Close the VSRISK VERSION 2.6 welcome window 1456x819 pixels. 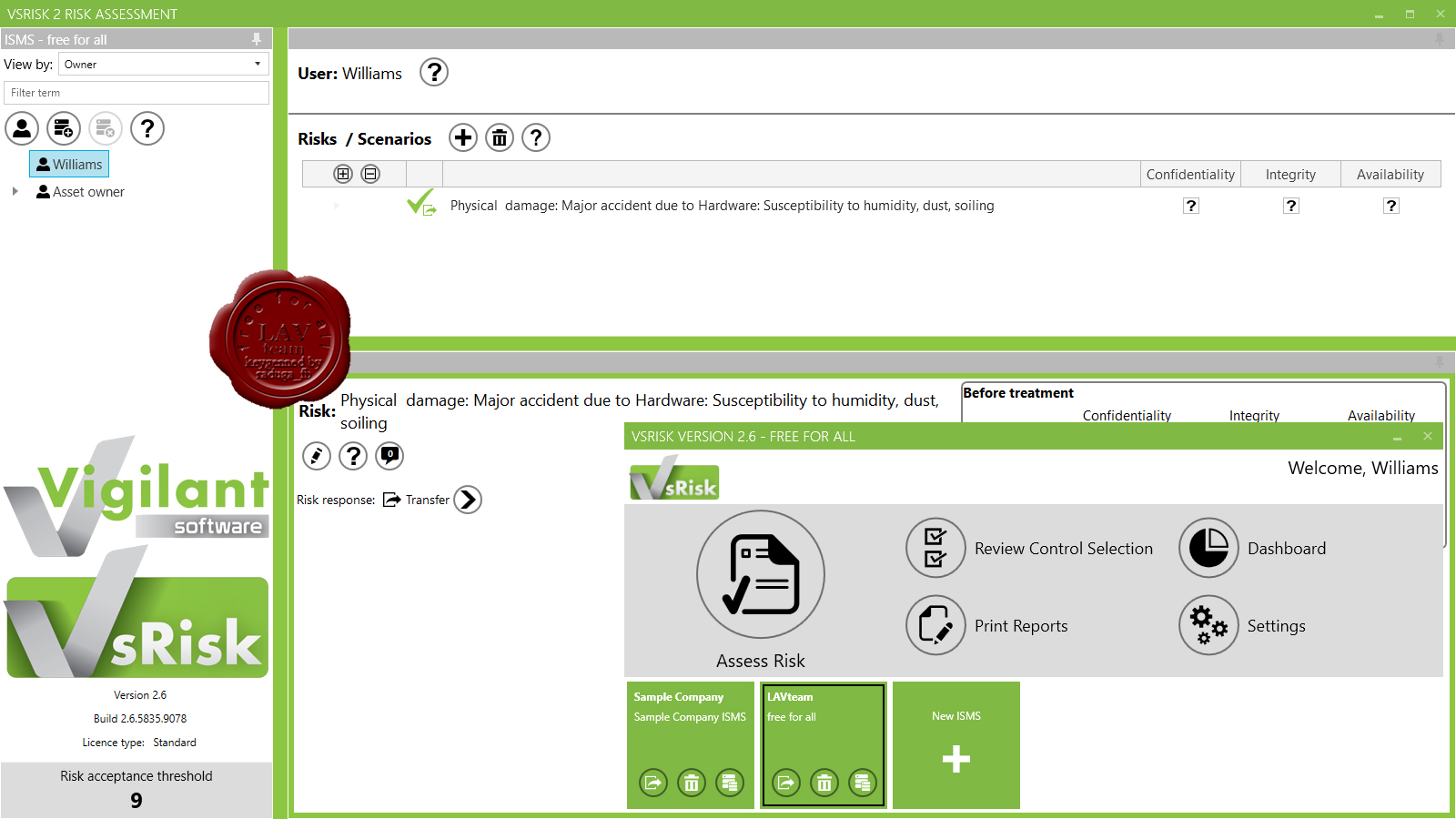(1428, 436)
